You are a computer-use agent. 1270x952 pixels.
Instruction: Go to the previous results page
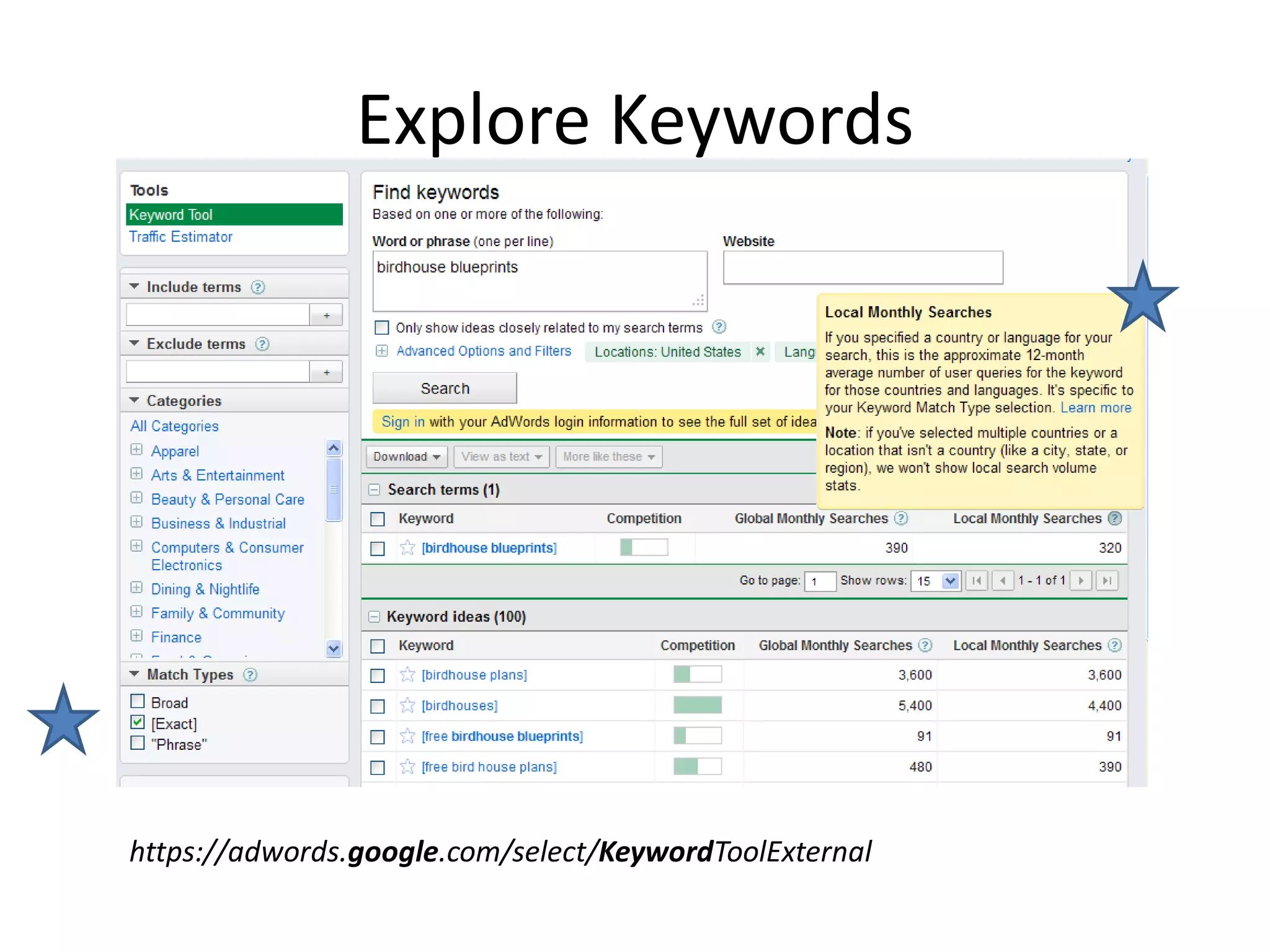1003,581
